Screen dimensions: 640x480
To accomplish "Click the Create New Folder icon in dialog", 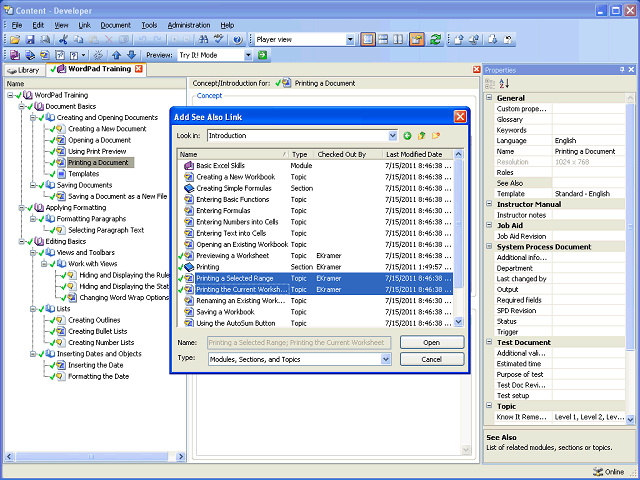I will [x=436, y=135].
